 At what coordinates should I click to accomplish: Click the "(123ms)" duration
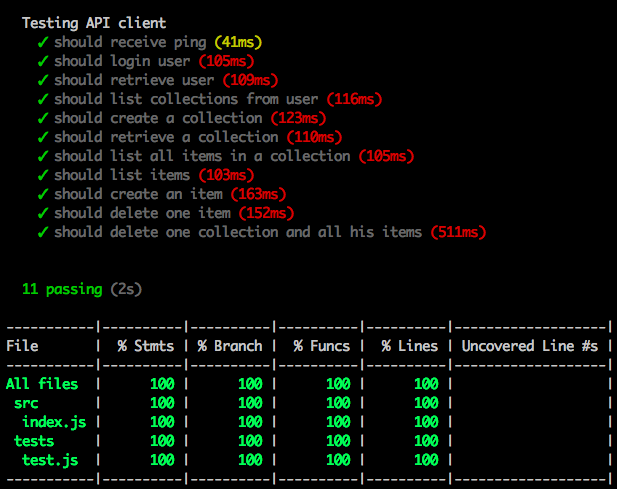(x=299, y=118)
